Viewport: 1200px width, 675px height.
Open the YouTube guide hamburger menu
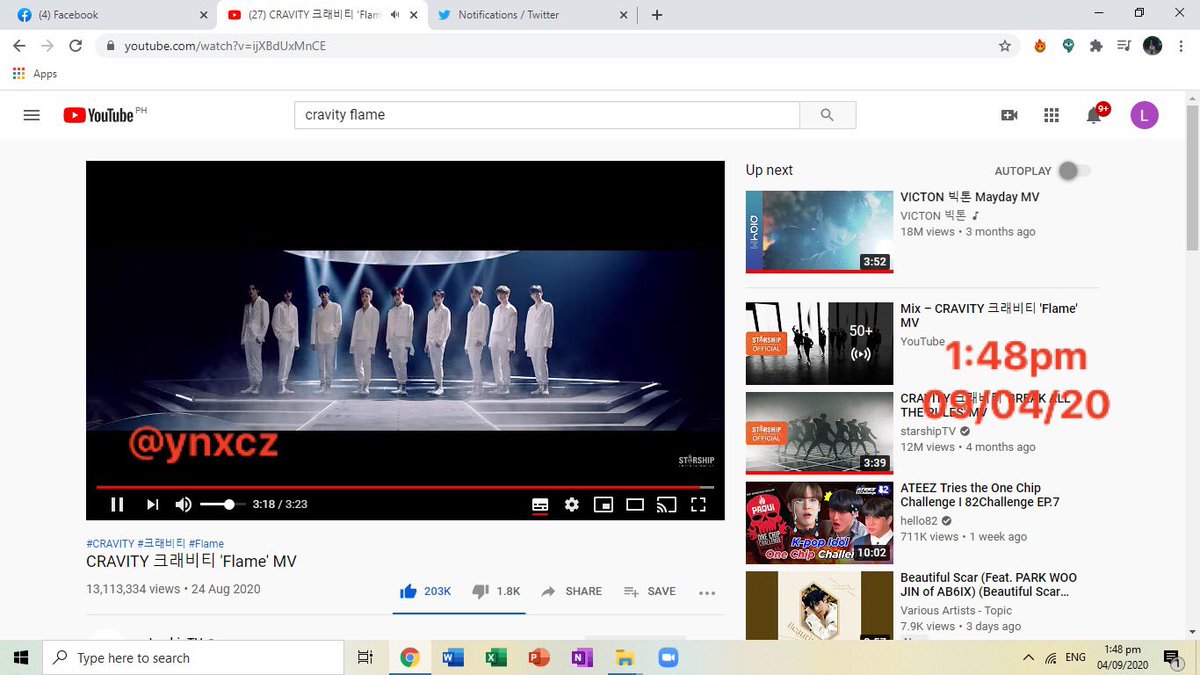31,115
